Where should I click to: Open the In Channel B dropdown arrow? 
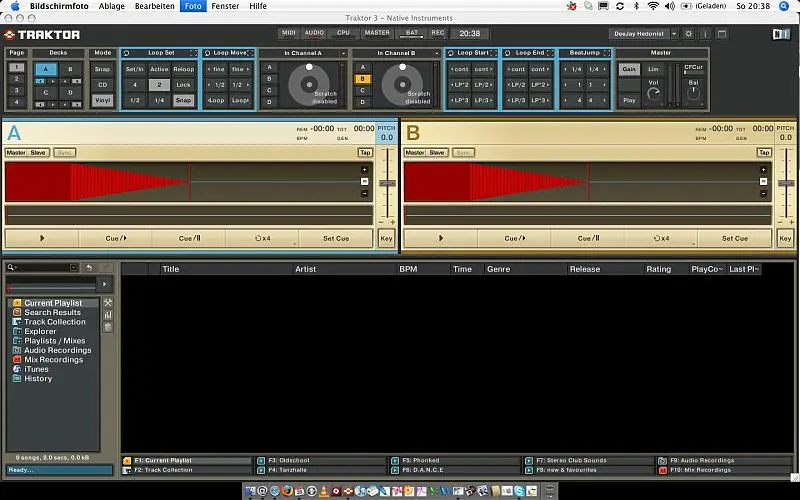[x=436, y=53]
